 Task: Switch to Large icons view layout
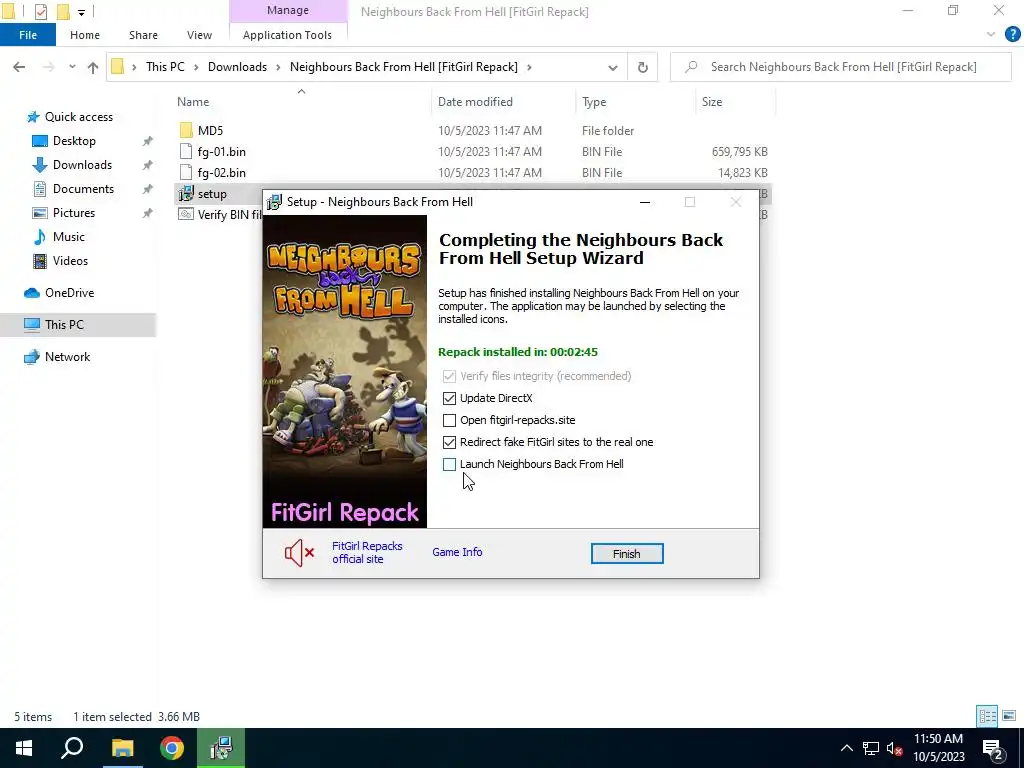click(1009, 716)
